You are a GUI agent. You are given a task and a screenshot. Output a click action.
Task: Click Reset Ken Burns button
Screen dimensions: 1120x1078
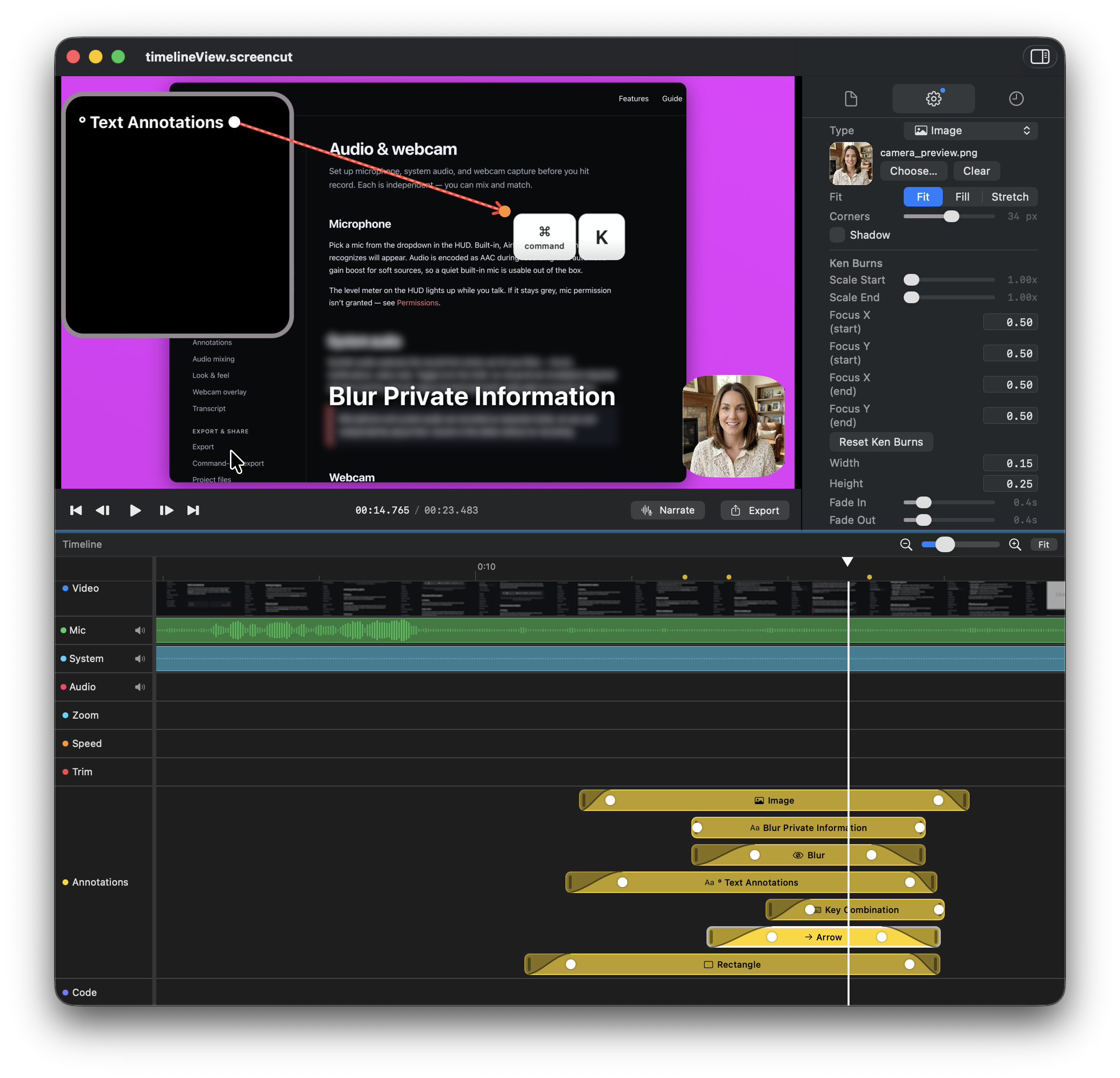pos(881,441)
